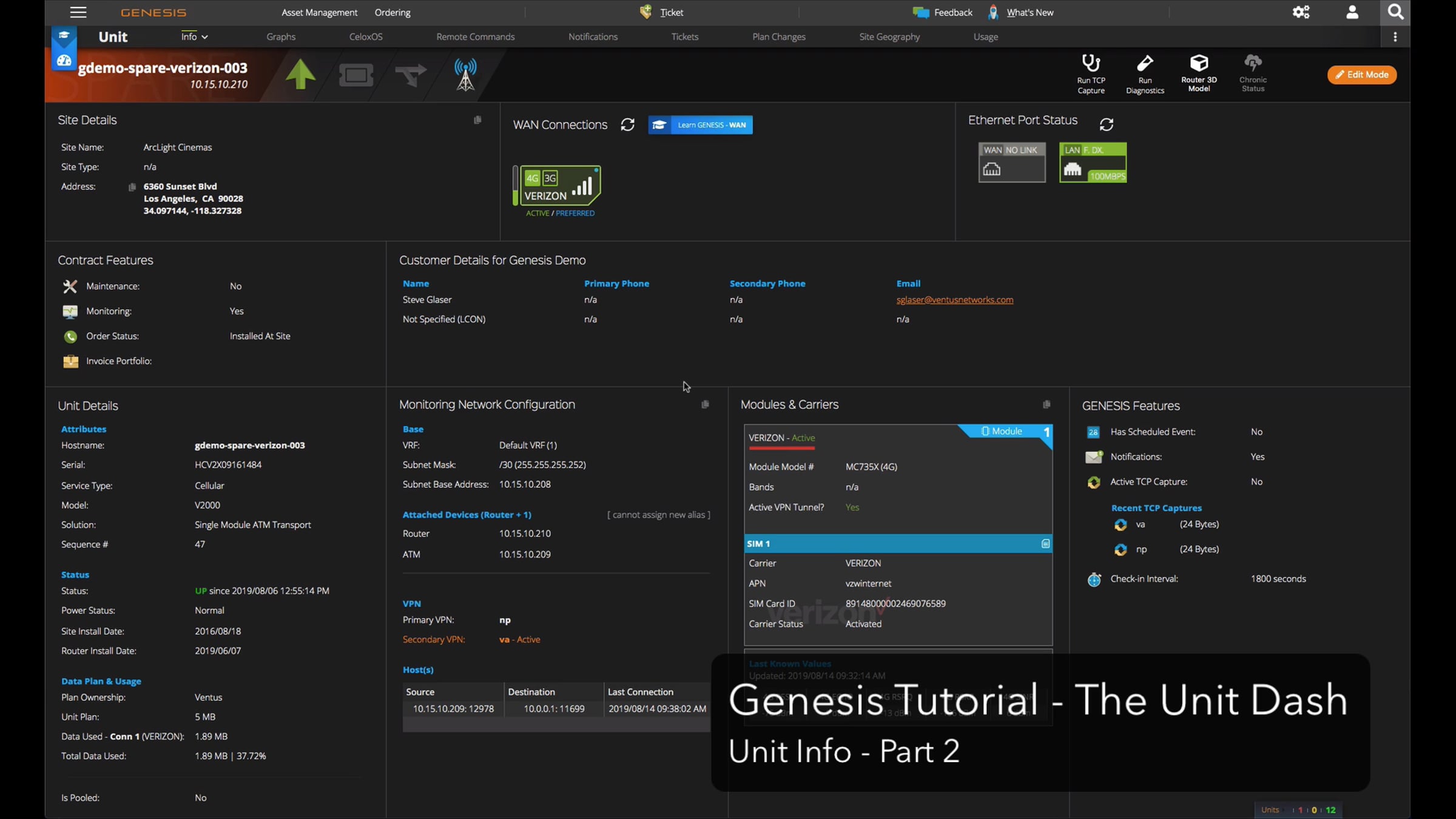Click the Run TCP Capture icon

coord(1091,64)
